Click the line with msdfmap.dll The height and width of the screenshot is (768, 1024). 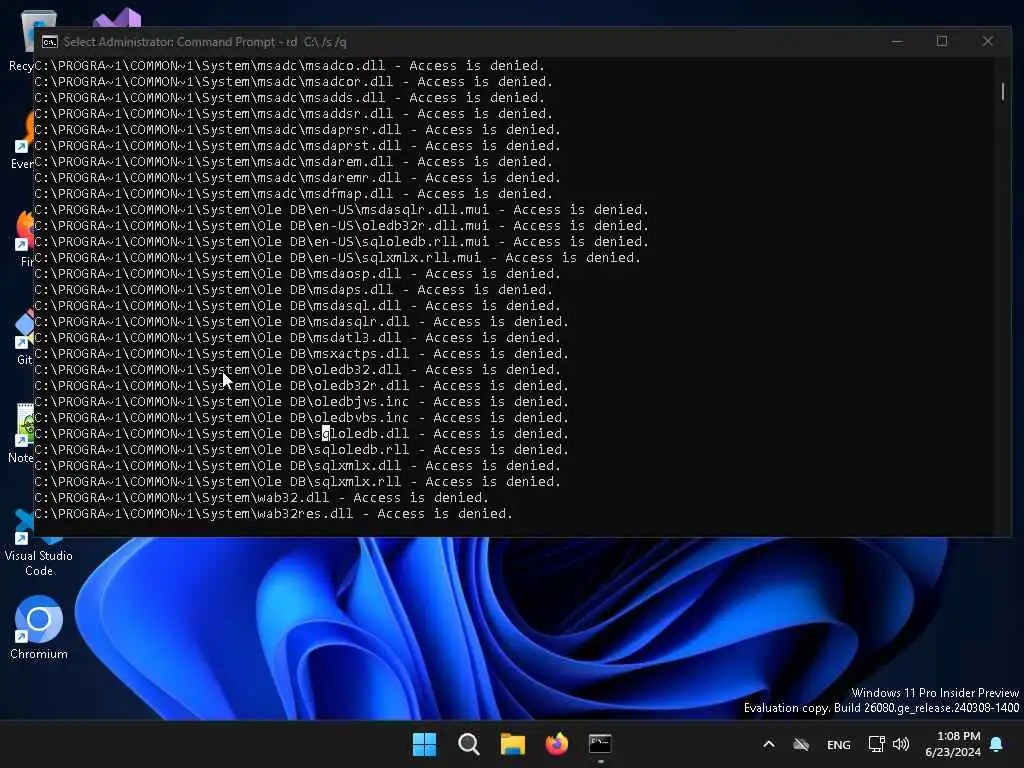293,193
